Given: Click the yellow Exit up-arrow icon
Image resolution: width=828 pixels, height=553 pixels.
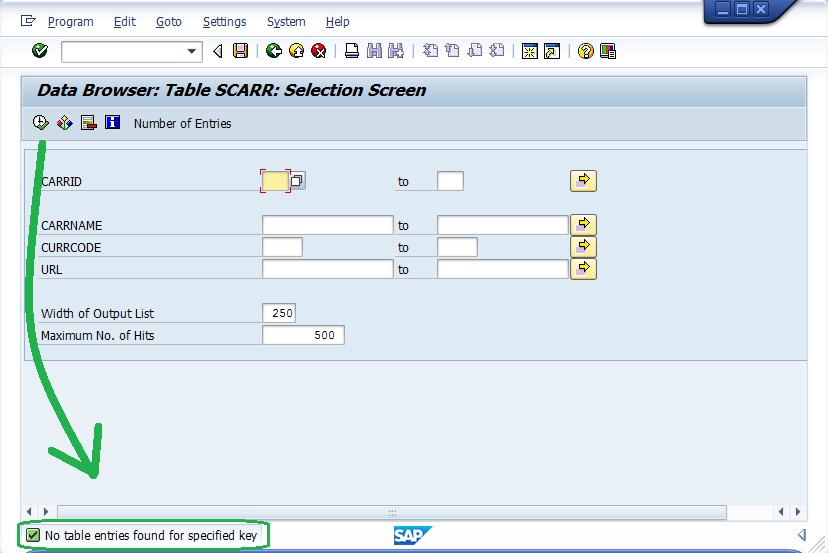Looking at the screenshot, I should pyautogui.click(x=296, y=51).
